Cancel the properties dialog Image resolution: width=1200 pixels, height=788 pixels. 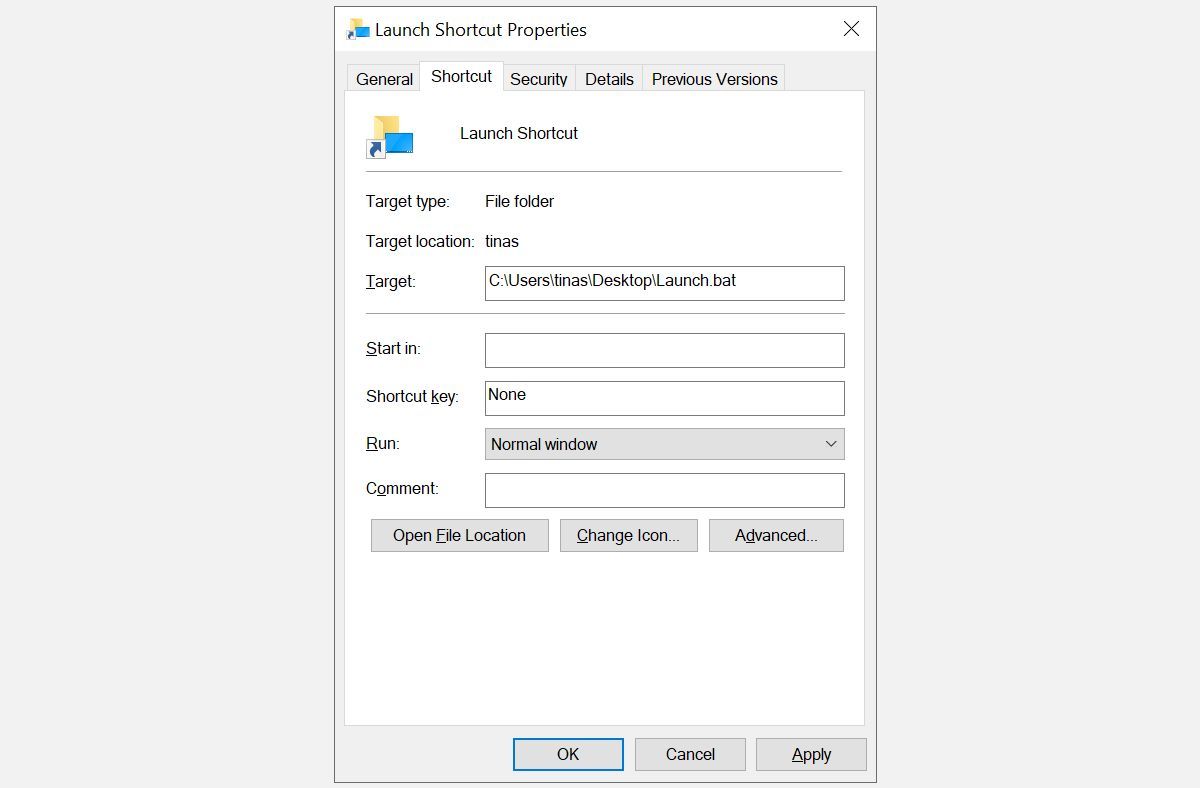coord(689,754)
